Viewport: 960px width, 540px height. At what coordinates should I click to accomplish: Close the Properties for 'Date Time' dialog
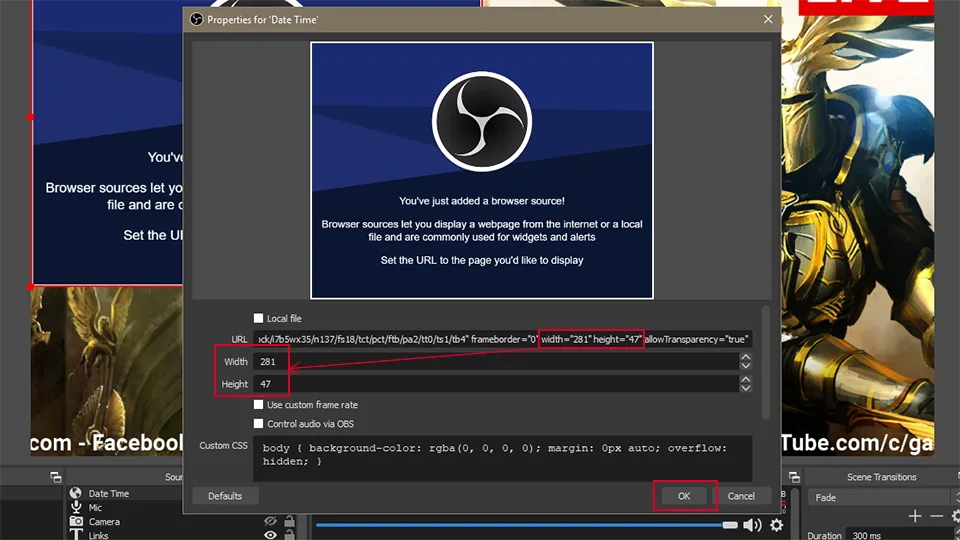[768, 20]
